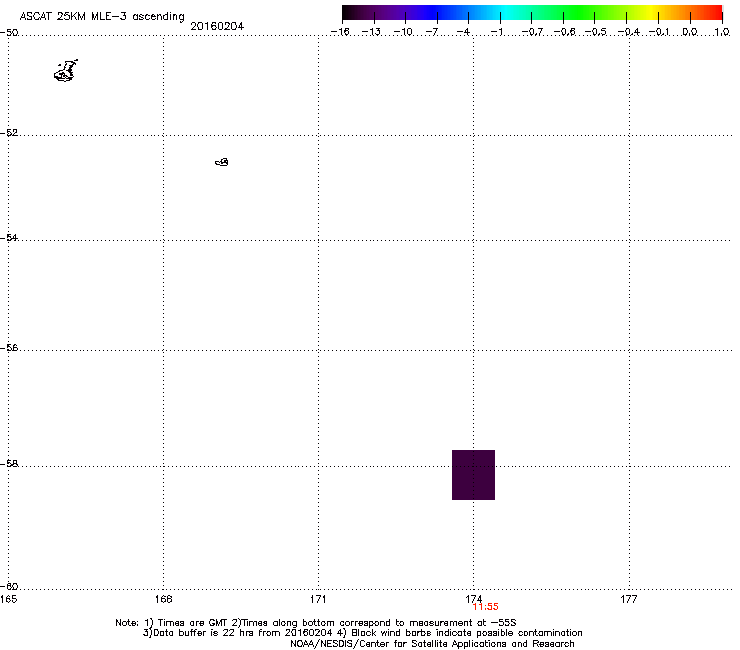Pick the cyan section of the color bar
The height and width of the screenshot is (650, 740).
click(507, 12)
